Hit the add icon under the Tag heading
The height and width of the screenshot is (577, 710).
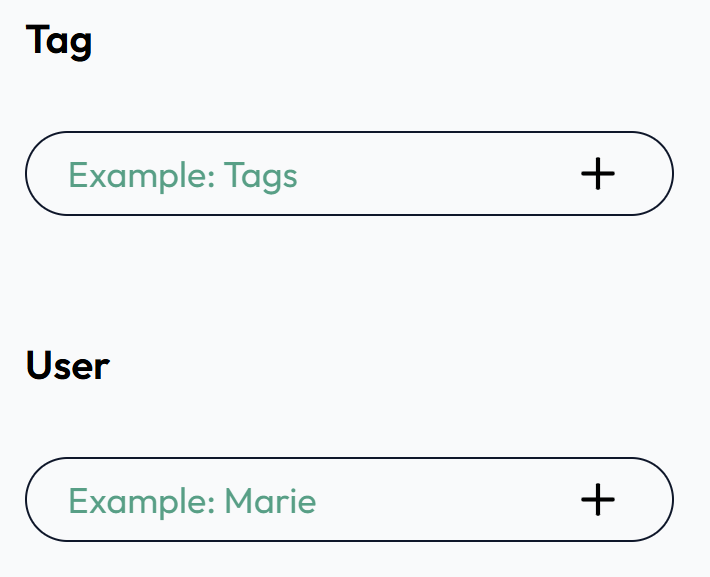point(598,174)
